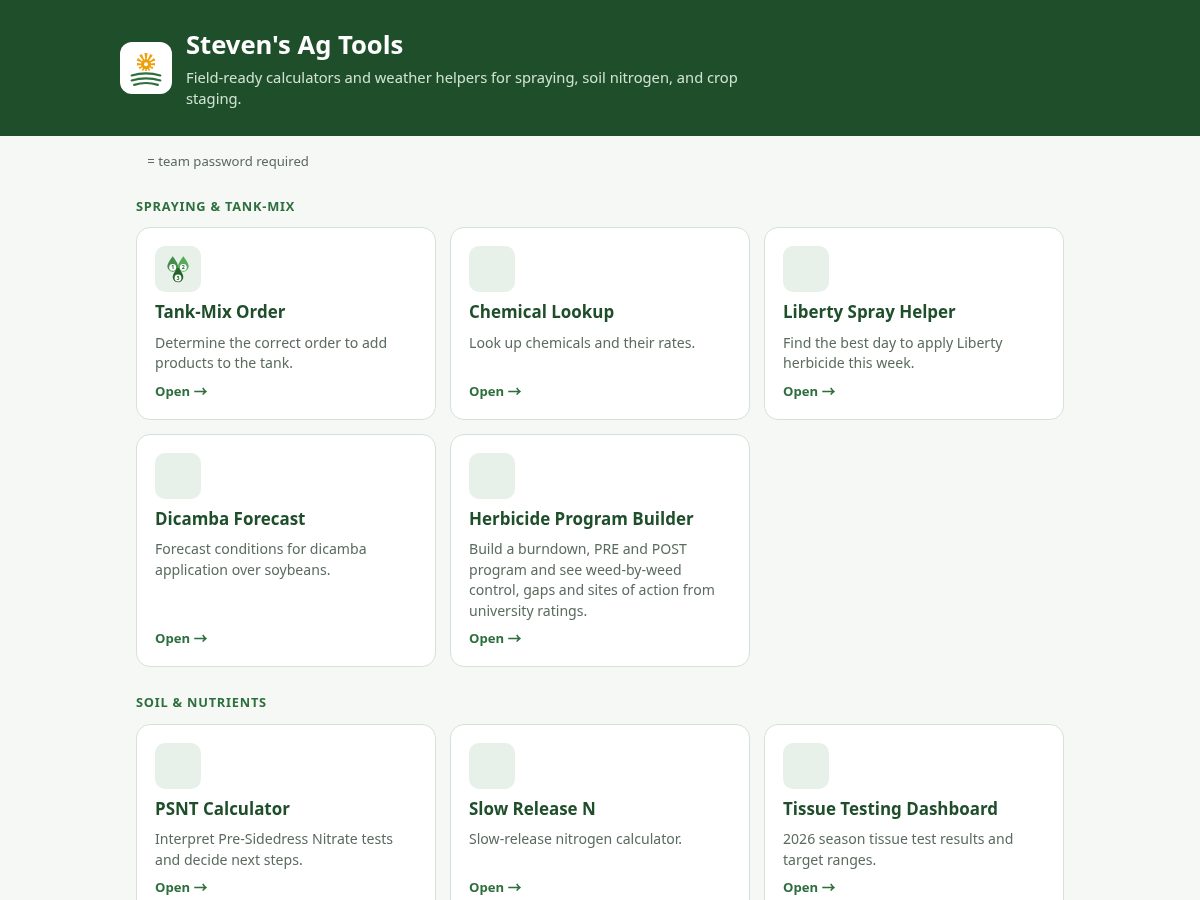Click the Herbicide Program Builder icon placeholder

click(x=492, y=476)
